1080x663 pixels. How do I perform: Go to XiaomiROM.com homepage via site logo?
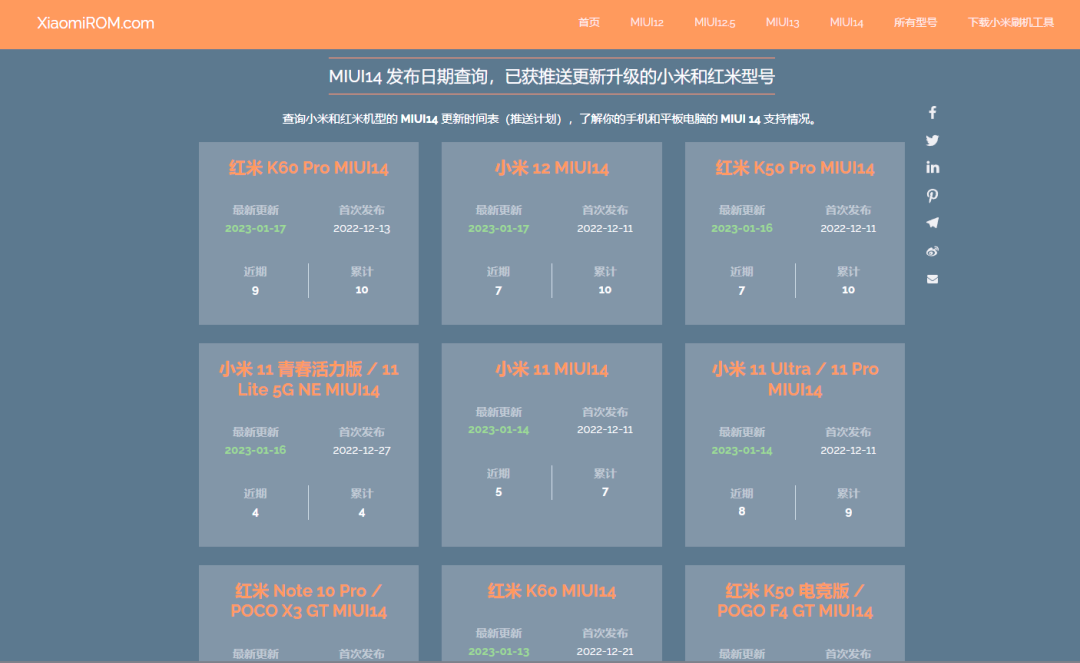(94, 22)
